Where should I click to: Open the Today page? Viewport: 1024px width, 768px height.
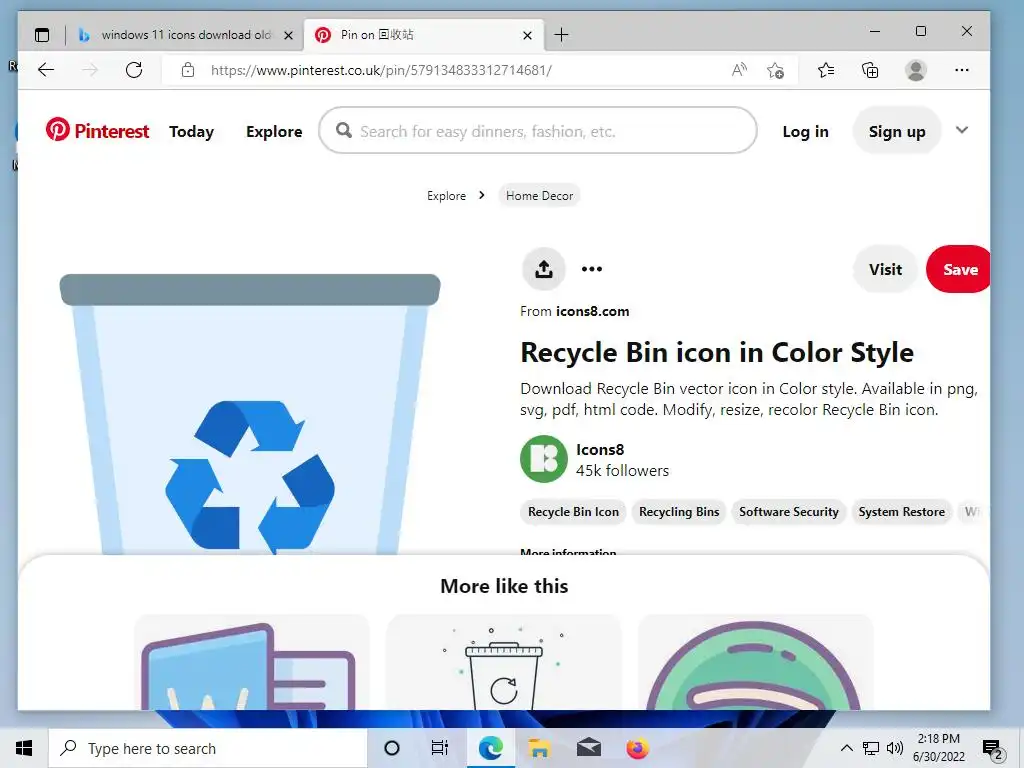click(x=191, y=131)
